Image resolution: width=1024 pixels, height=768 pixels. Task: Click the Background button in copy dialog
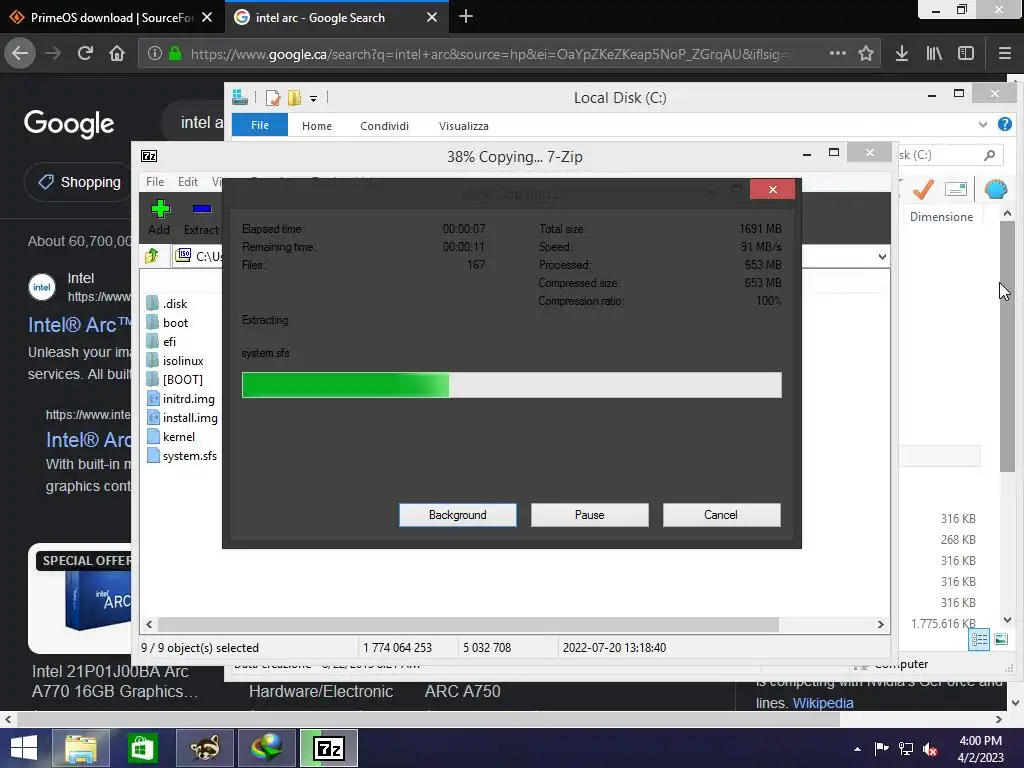tap(458, 515)
